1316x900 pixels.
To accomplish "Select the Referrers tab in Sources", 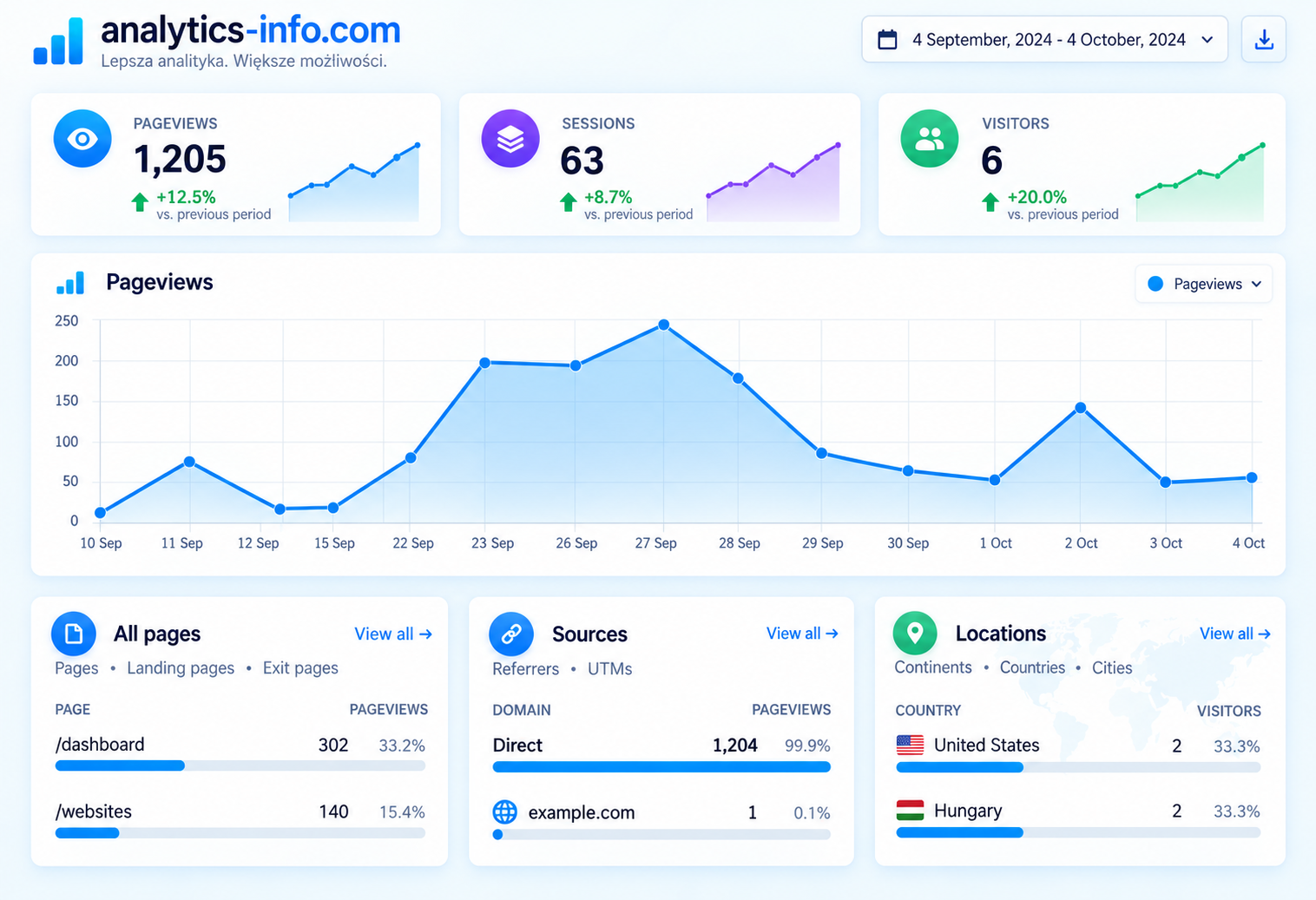I will pyautogui.click(x=525, y=669).
